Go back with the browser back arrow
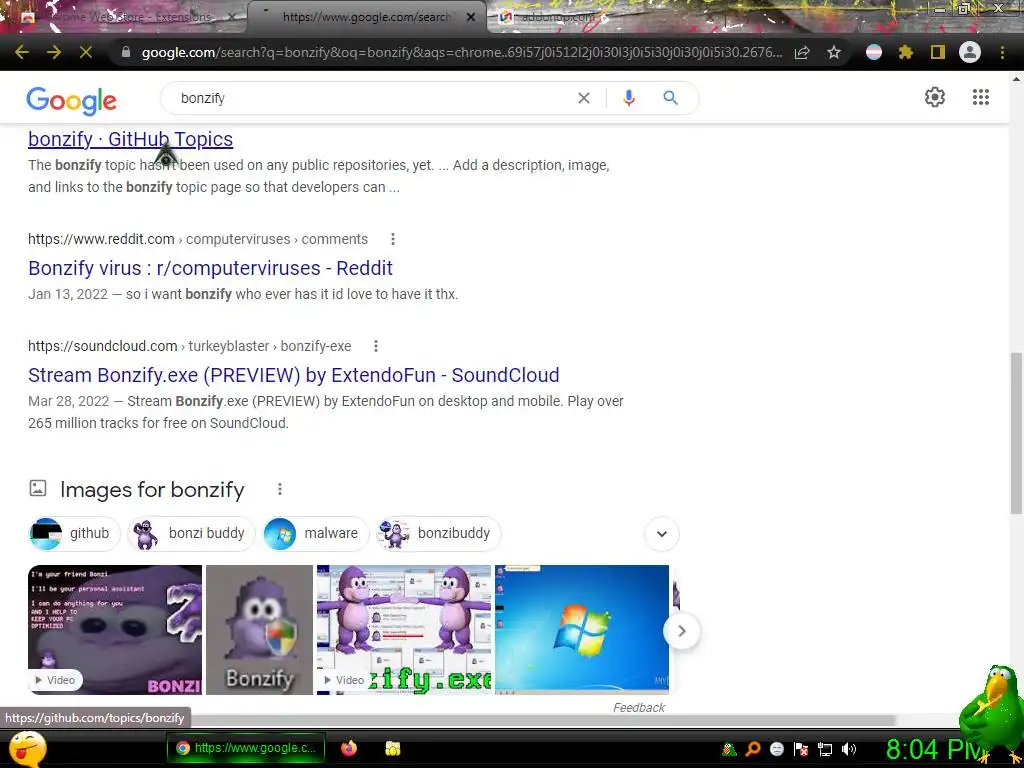This screenshot has height=768, width=1024. (22, 52)
